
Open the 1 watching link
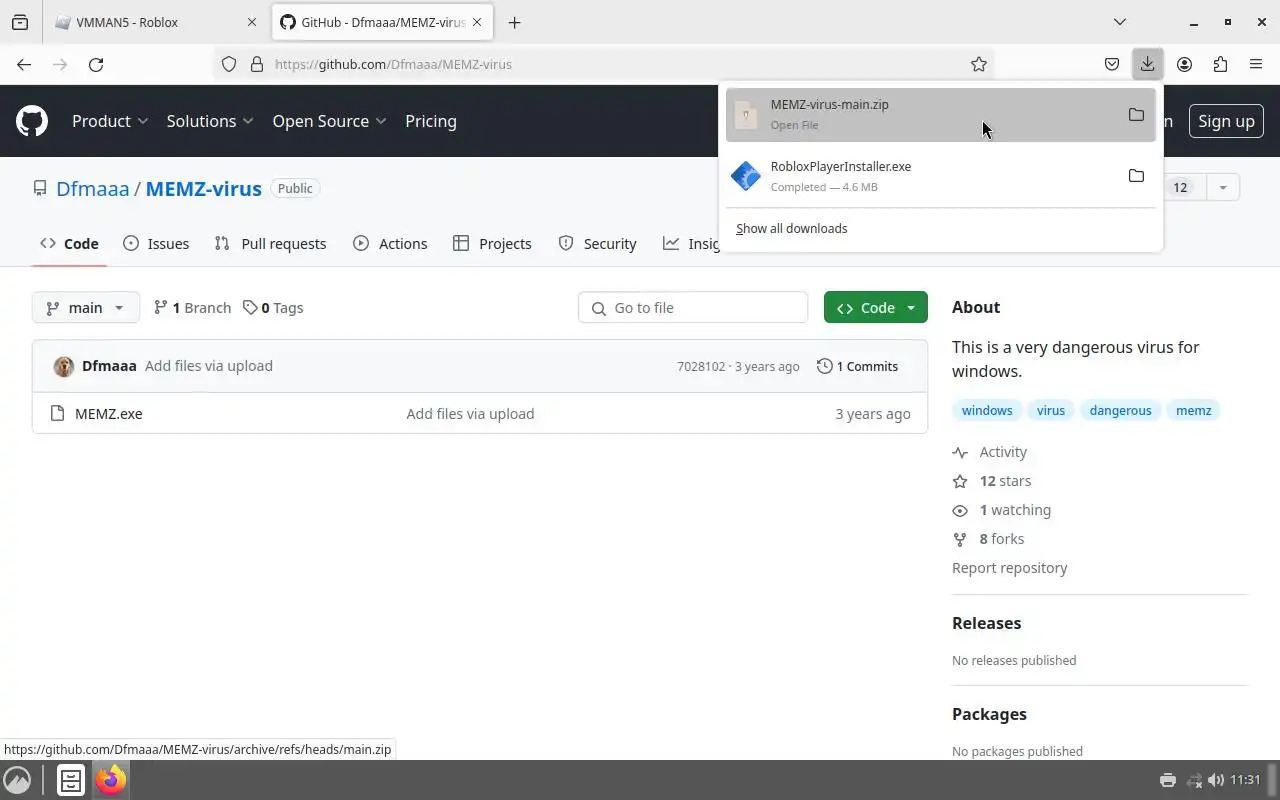(x=1002, y=510)
